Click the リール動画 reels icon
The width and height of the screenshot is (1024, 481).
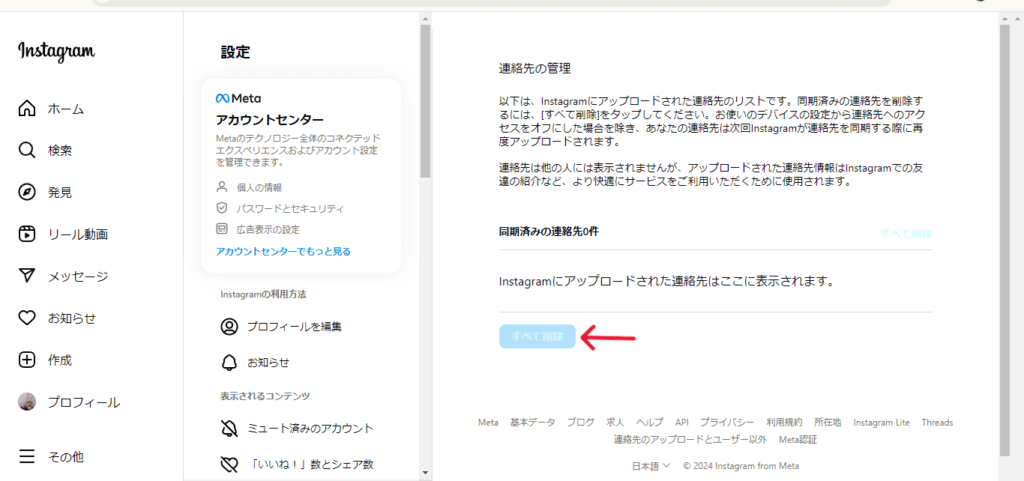[x=26, y=234]
